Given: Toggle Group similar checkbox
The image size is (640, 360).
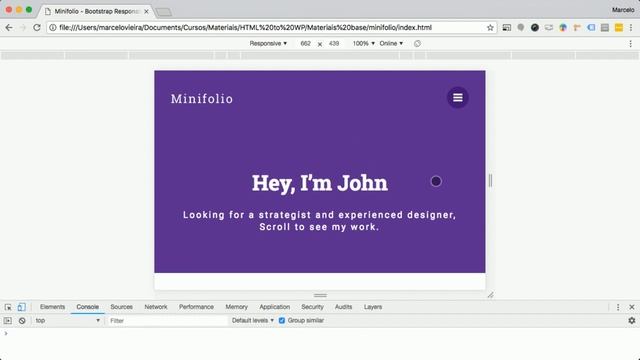Looking at the screenshot, I should [282, 321].
